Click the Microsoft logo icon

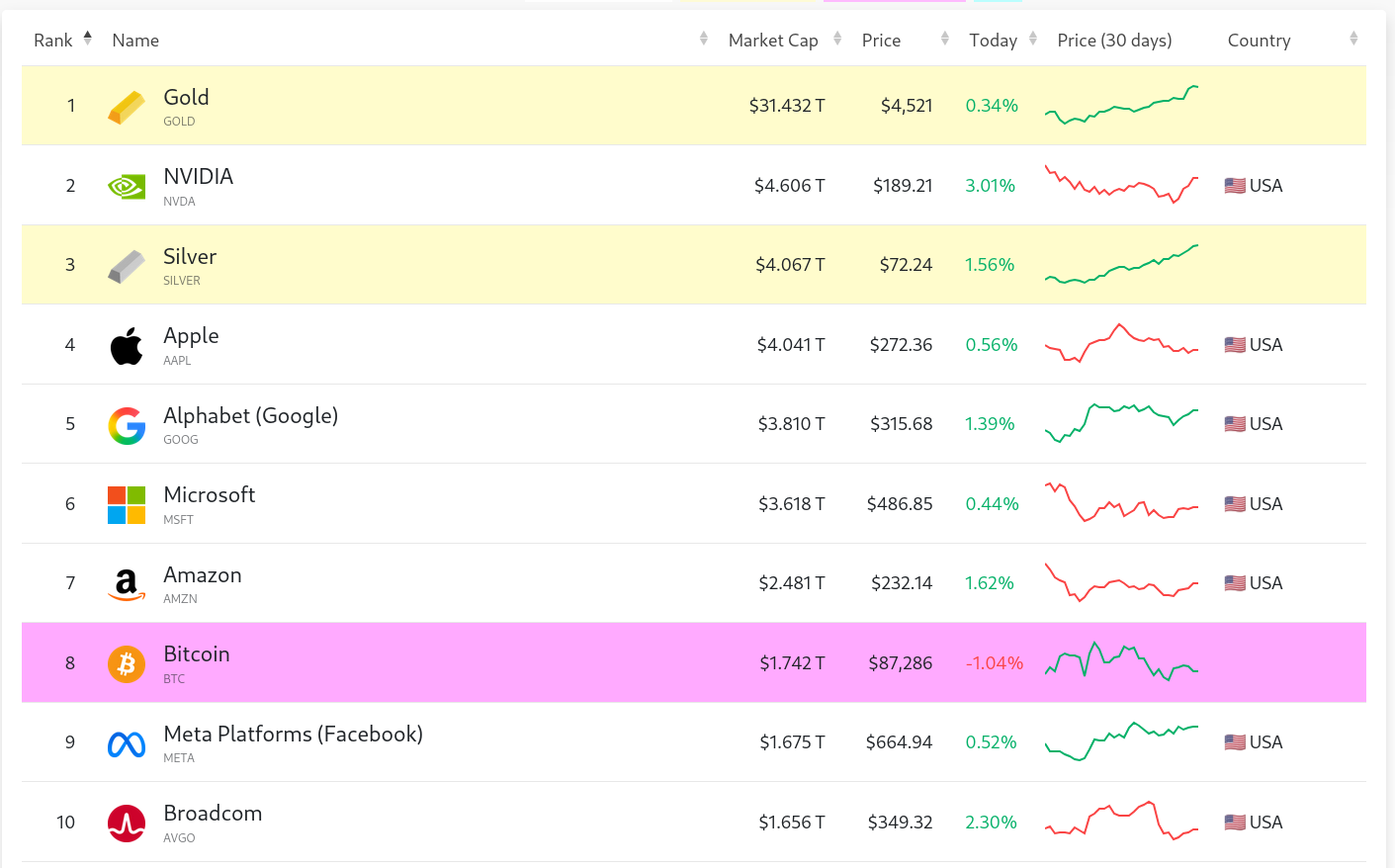pos(126,505)
